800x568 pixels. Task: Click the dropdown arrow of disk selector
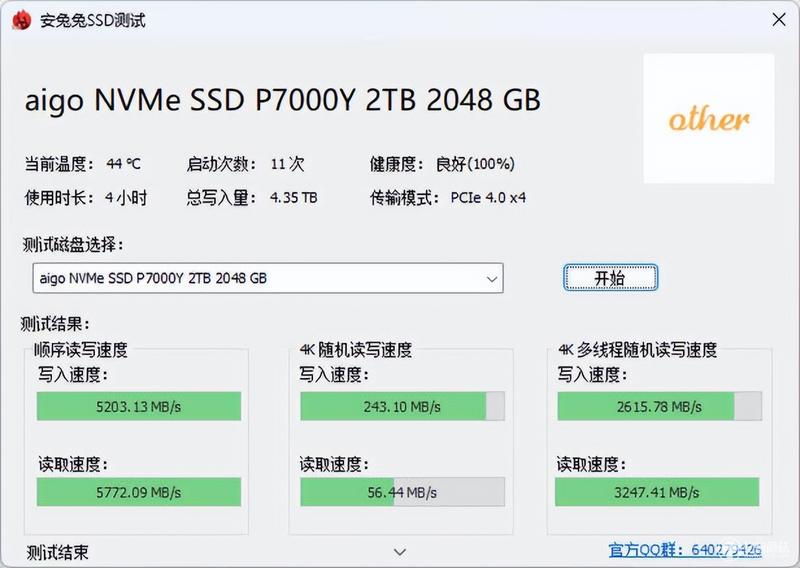492,279
